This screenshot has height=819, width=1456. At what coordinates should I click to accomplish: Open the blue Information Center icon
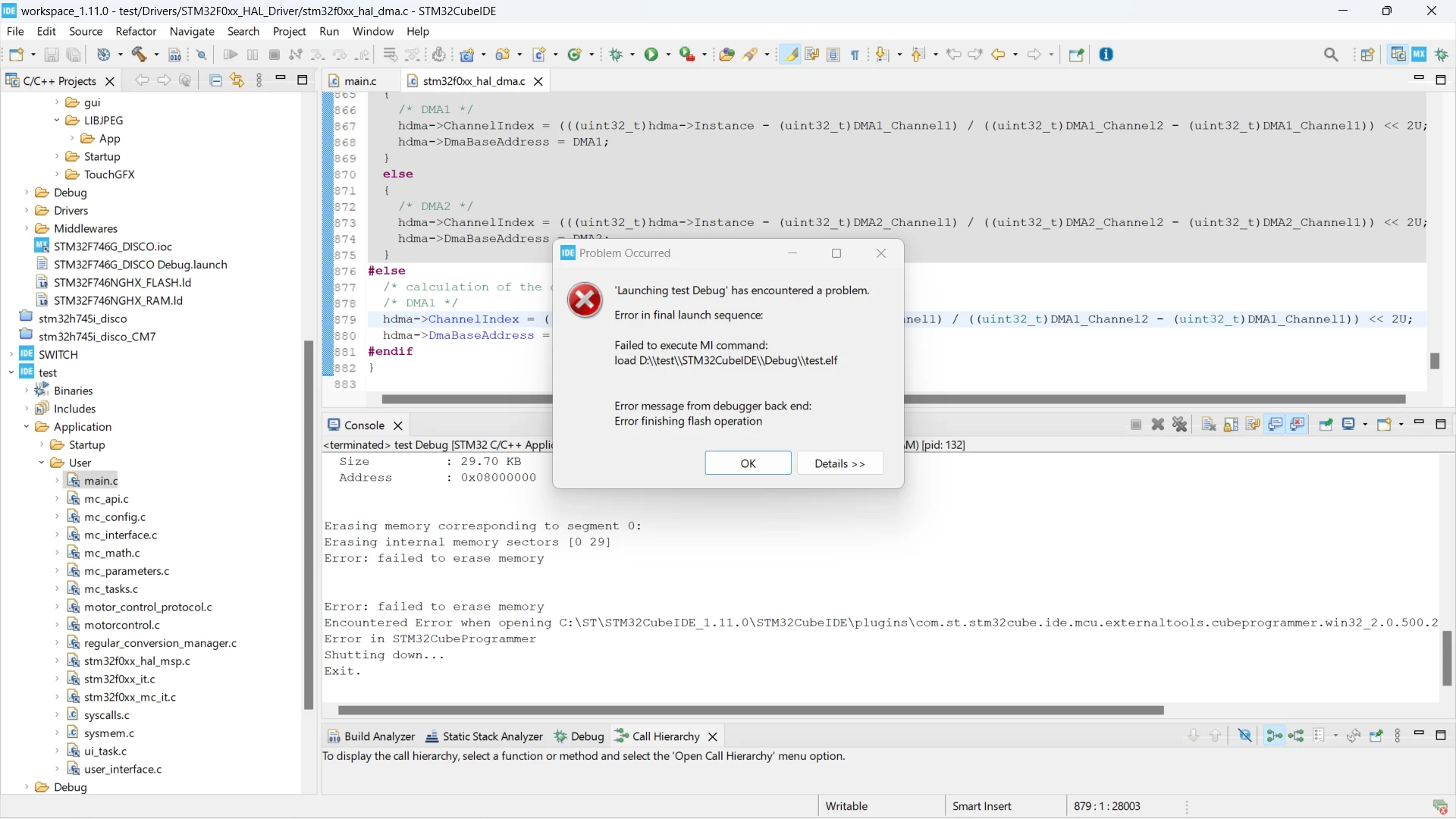(x=1106, y=55)
